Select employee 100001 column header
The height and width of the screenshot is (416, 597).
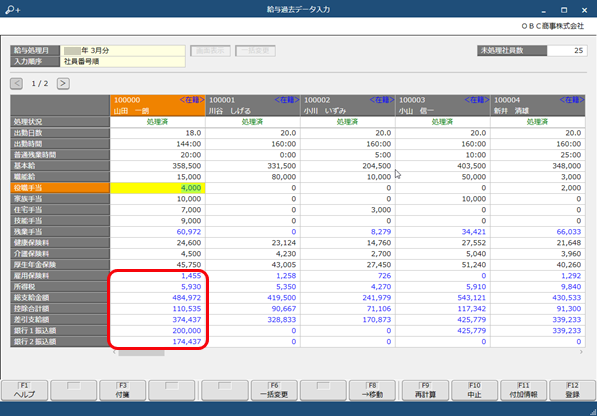[x=253, y=105]
